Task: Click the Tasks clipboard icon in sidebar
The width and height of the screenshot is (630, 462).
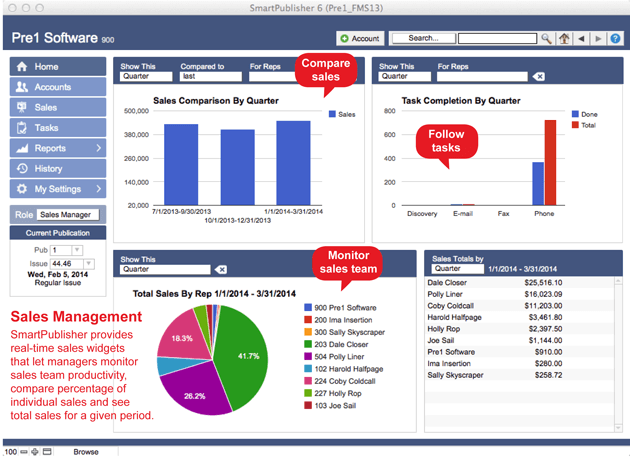Action: point(22,128)
